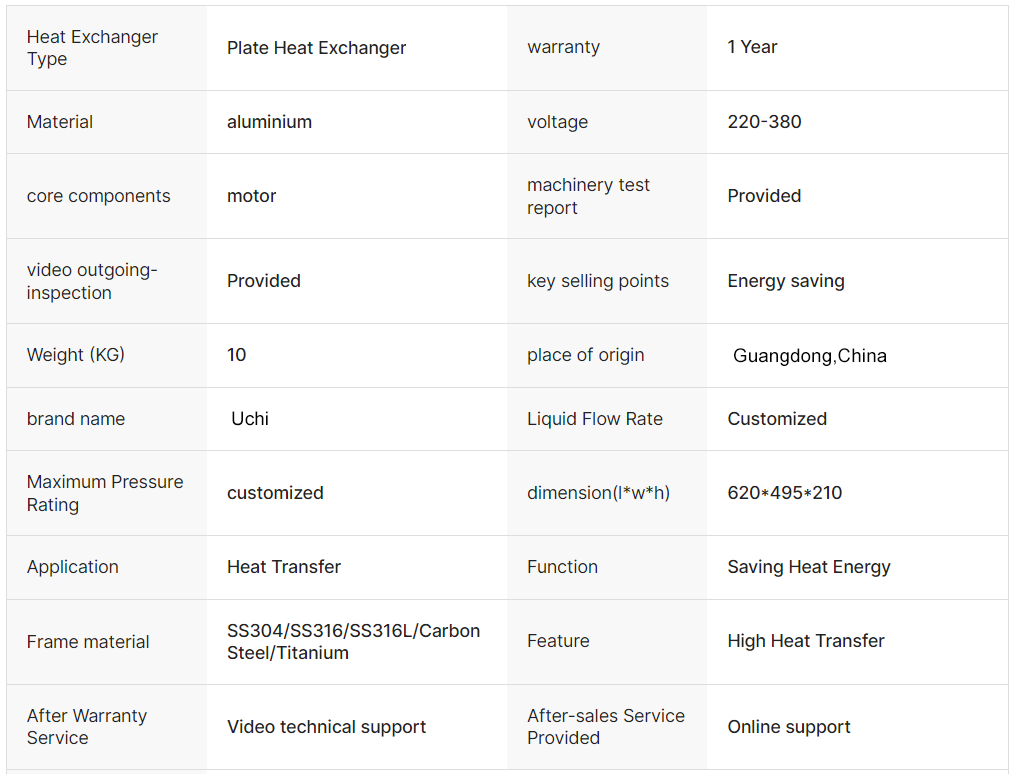Select the weight value '10'

pos(237,355)
